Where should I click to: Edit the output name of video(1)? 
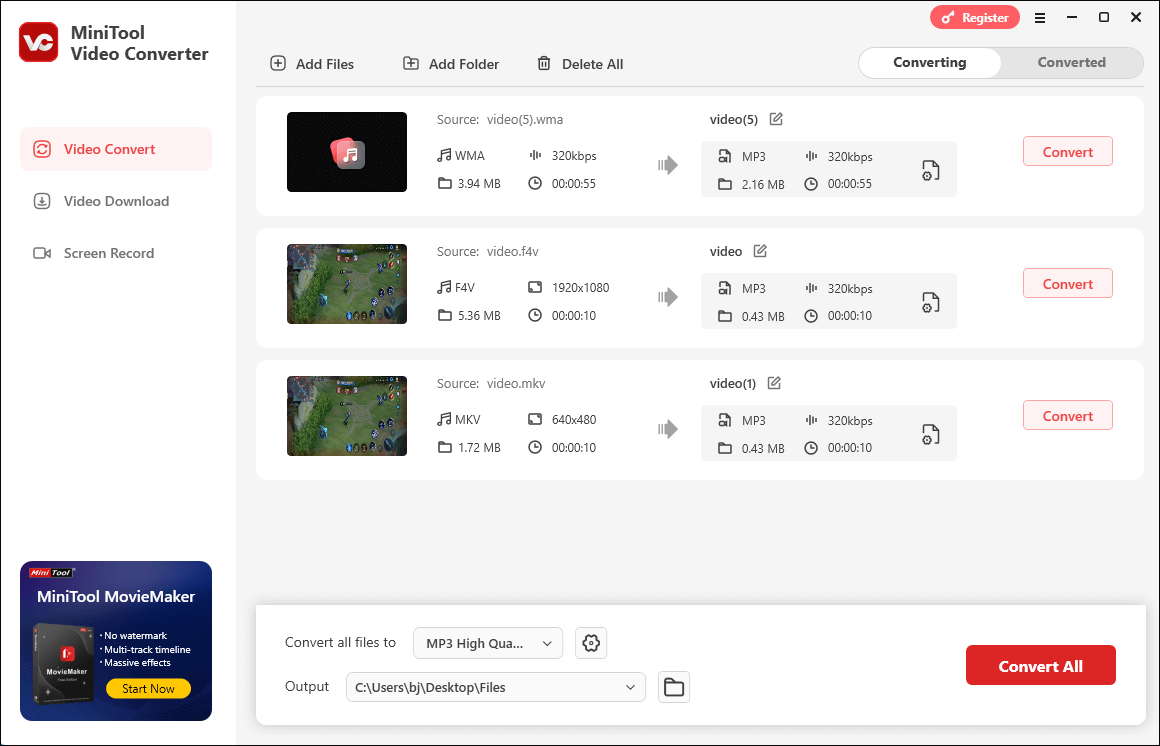pos(774,383)
